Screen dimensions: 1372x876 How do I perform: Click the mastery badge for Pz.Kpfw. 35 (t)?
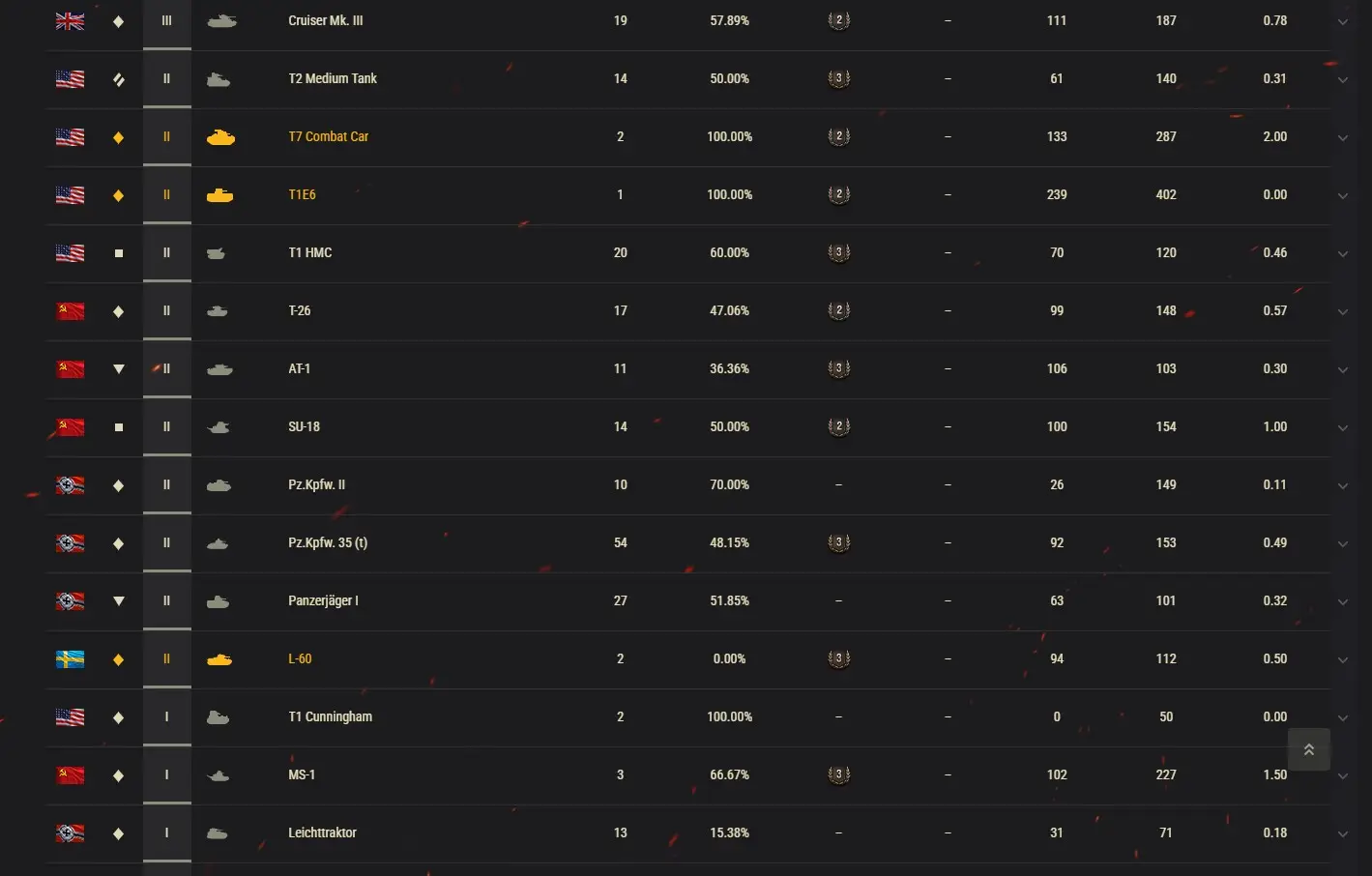click(838, 543)
